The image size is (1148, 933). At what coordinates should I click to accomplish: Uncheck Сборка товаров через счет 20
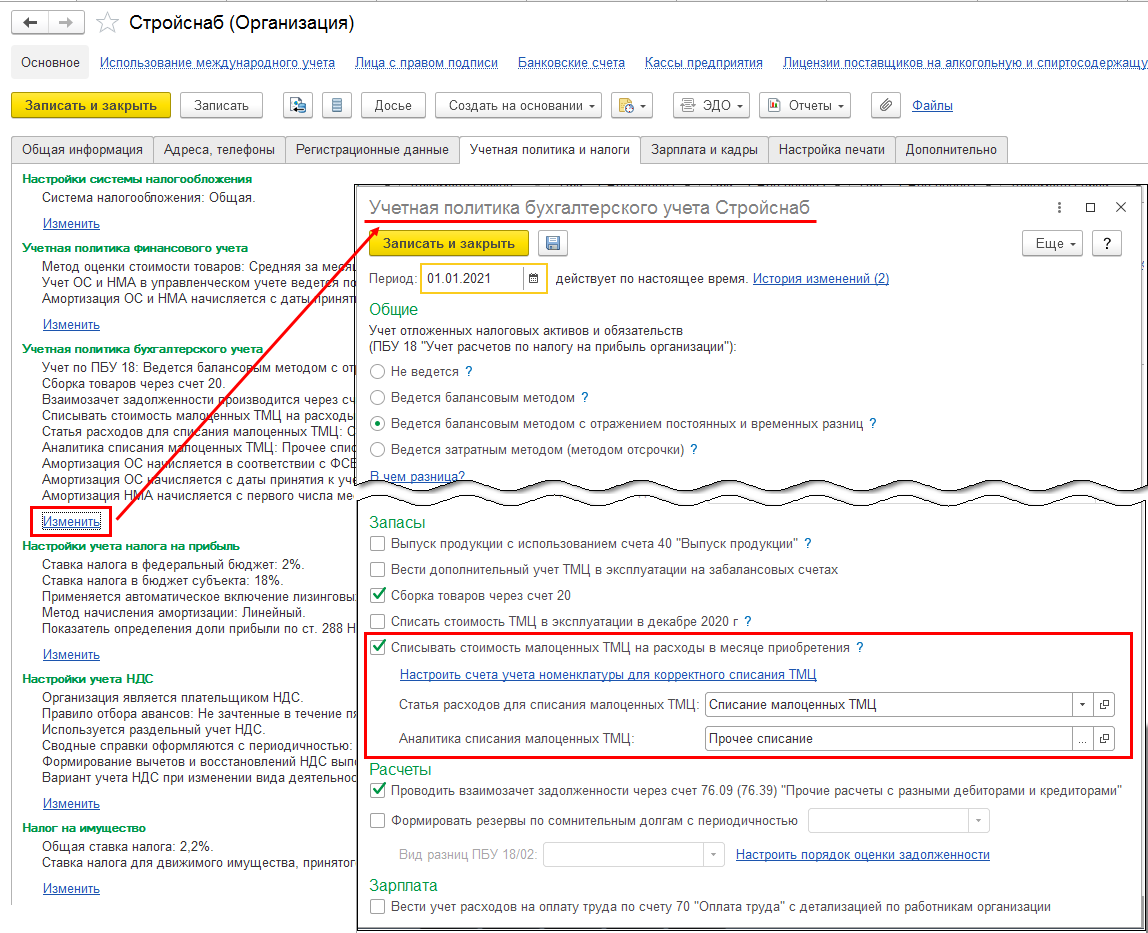coord(378,595)
